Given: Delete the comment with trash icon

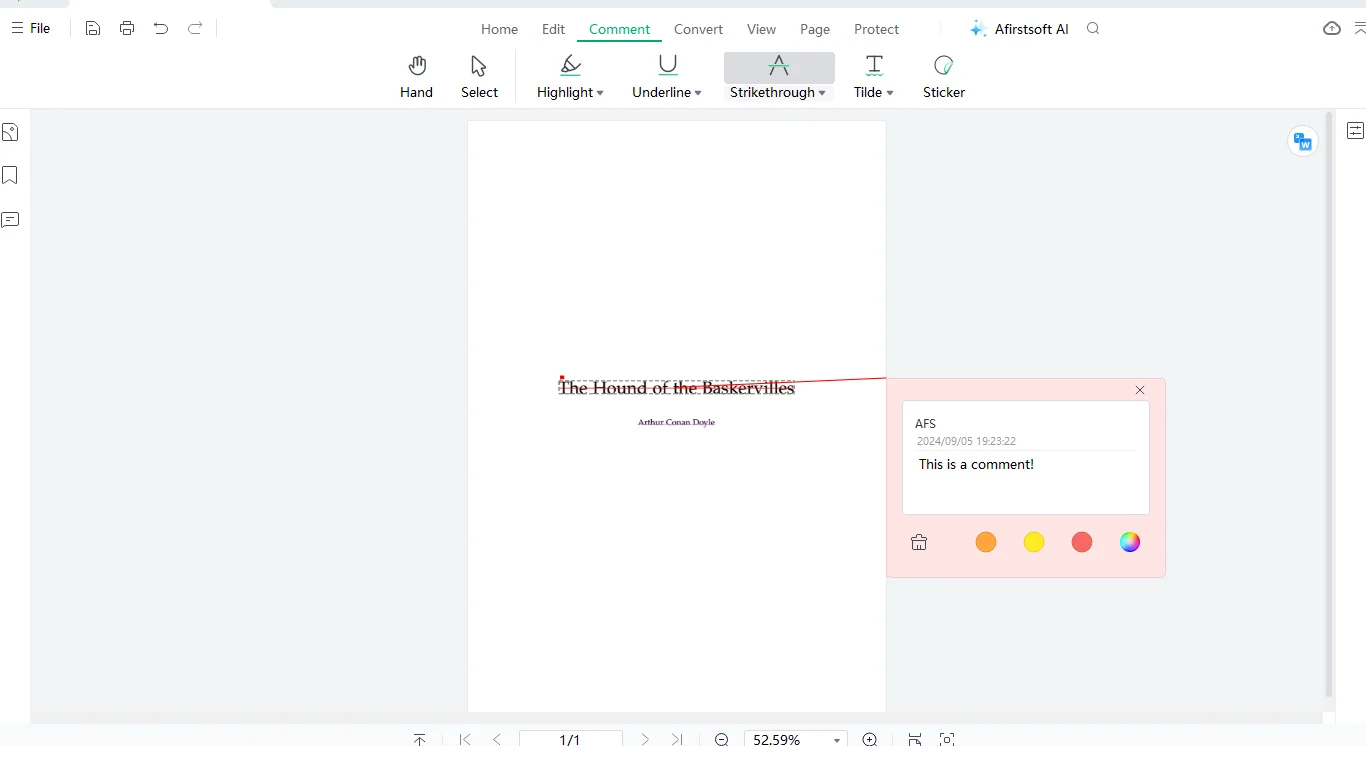Looking at the screenshot, I should coord(919,542).
